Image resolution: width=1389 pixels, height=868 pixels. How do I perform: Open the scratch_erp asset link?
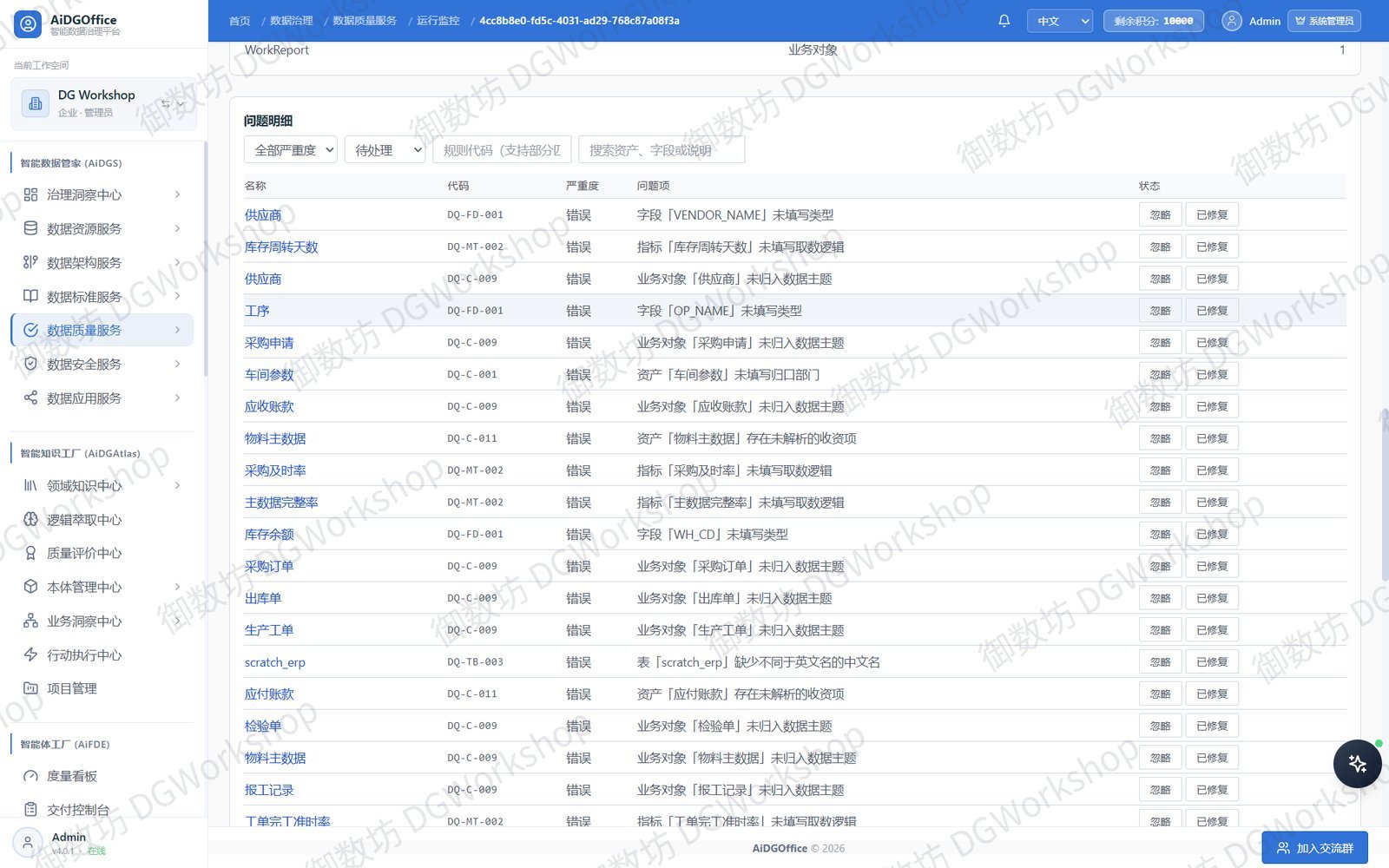point(275,662)
